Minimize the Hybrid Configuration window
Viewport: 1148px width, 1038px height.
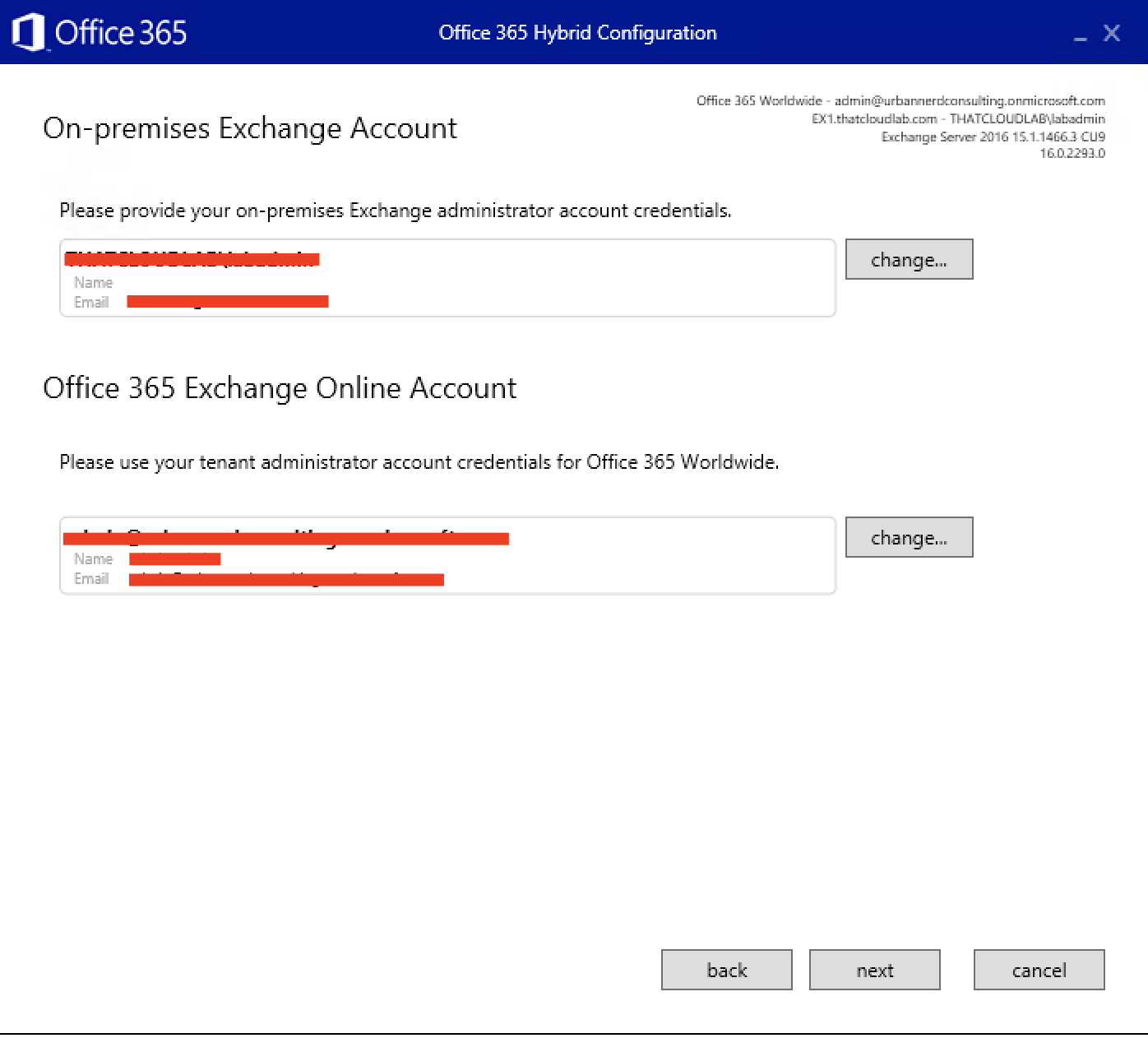tap(1080, 35)
